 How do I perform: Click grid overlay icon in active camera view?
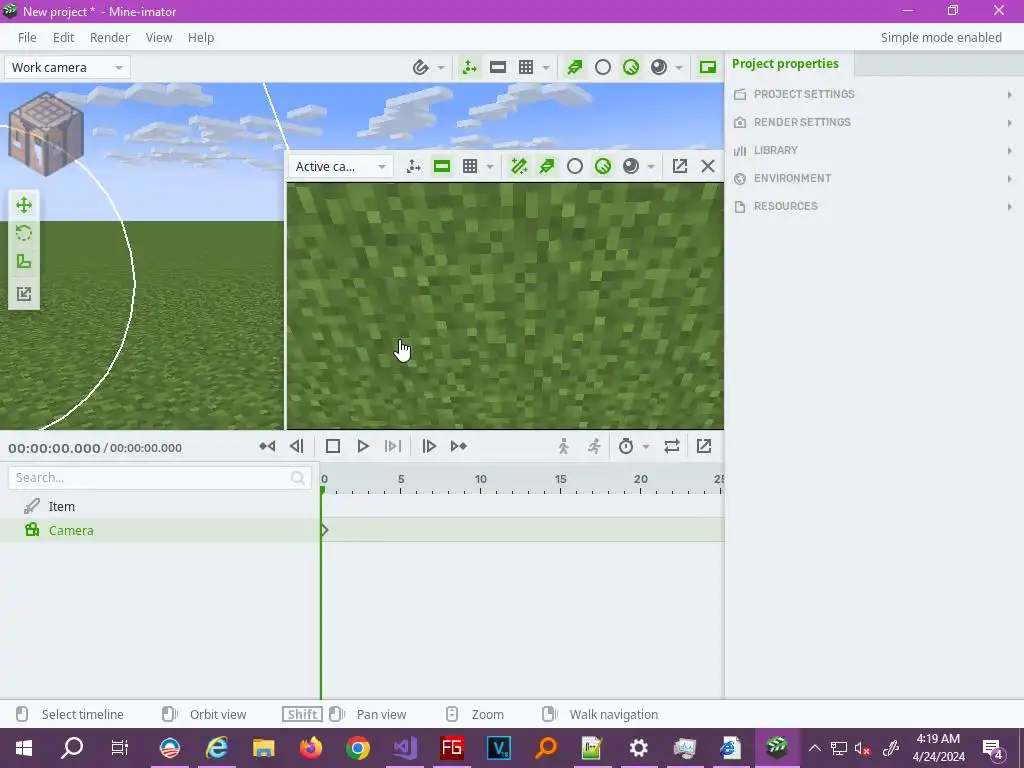point(470,167)
